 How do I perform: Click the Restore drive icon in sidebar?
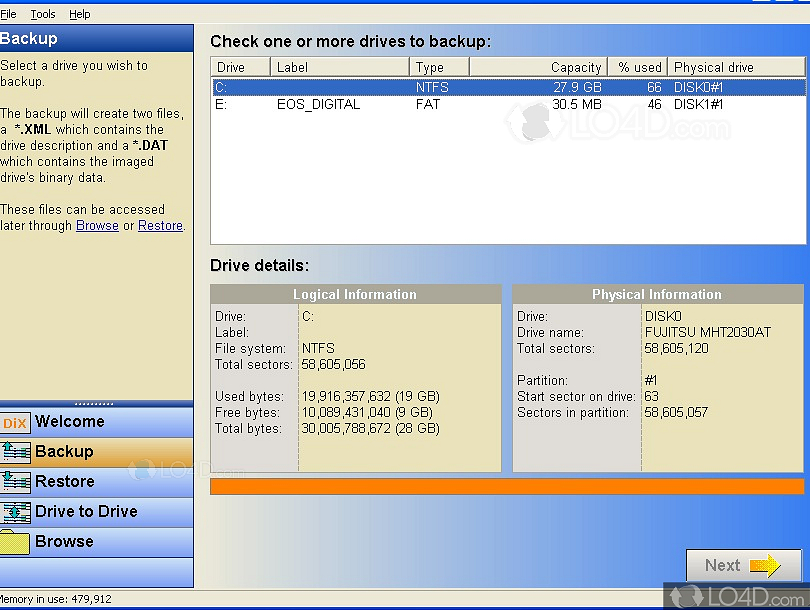pos(17,482)
